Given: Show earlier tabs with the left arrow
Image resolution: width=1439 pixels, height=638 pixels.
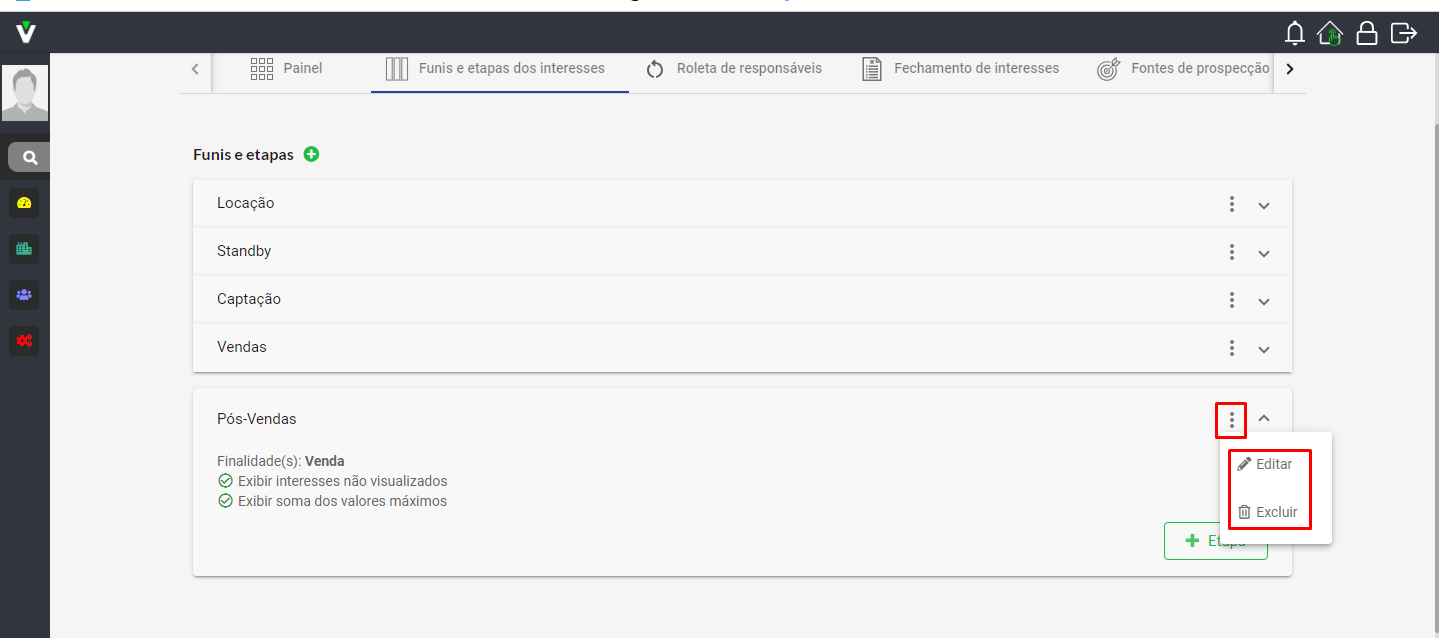Looking at the screenshot, I should point(195,69).
